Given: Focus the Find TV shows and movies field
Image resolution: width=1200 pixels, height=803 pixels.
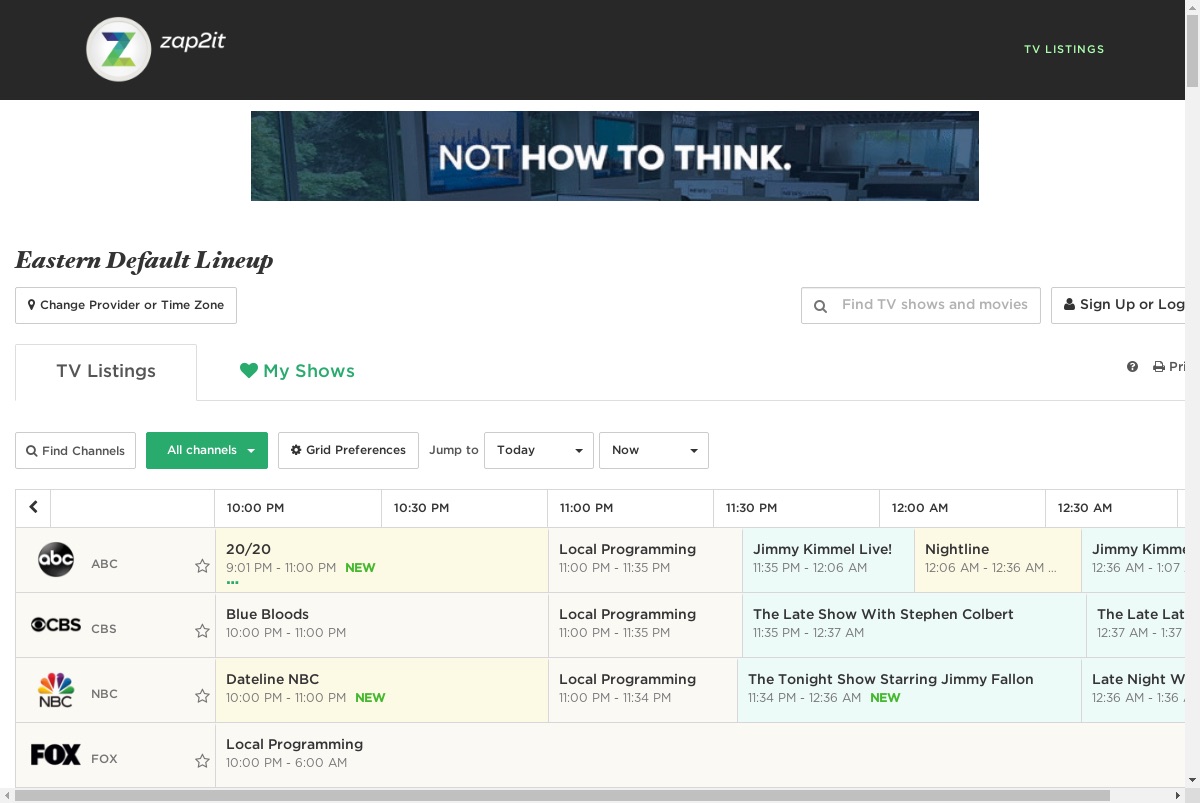Looking at the screenshot, I should pyautogui.click(x=921, y=305).
